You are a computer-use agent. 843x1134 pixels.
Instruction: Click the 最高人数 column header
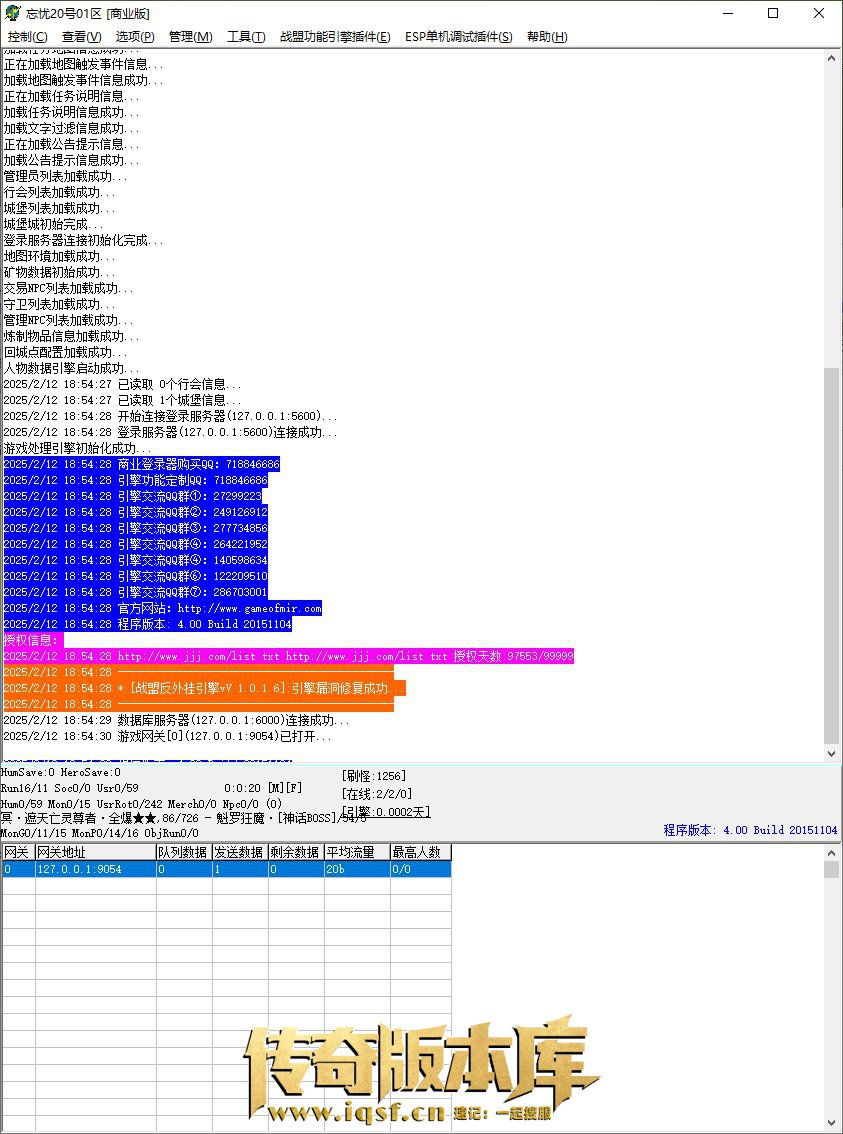click(x=420, y=852)
